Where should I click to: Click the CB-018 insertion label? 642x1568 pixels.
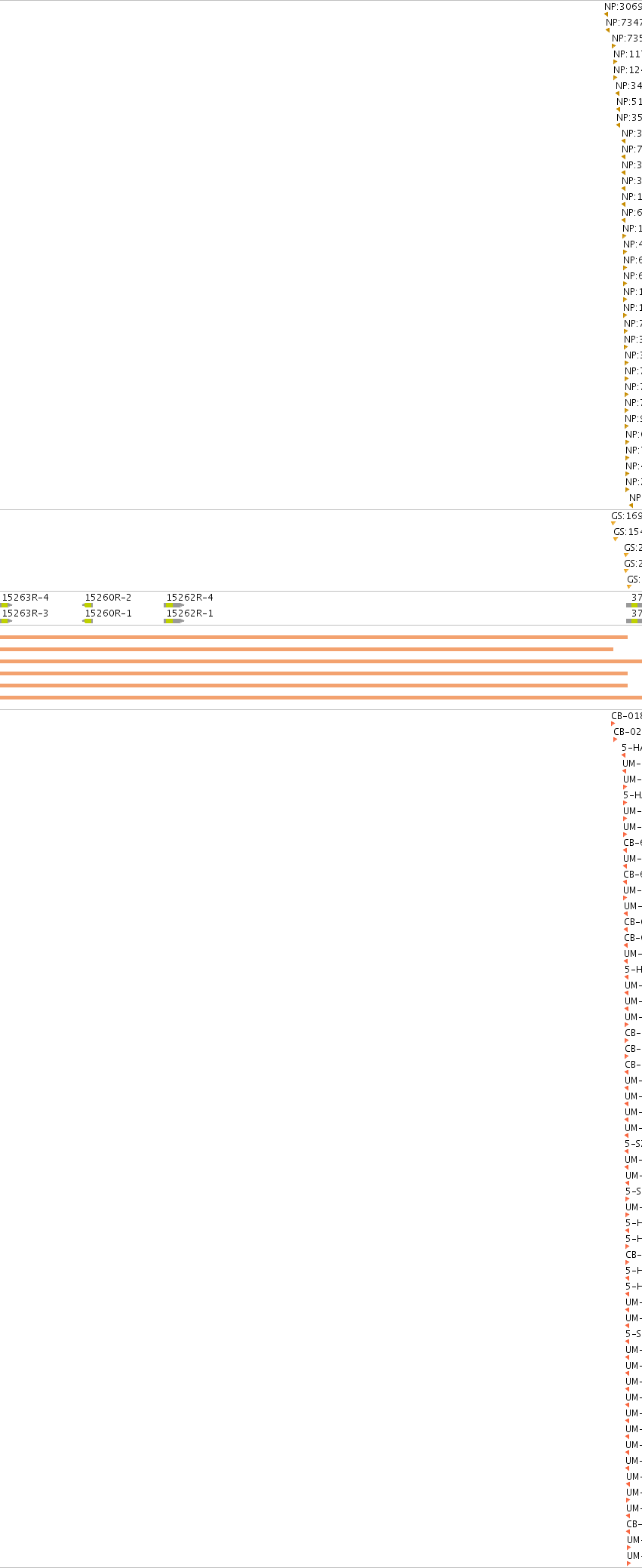pos(626,715)
